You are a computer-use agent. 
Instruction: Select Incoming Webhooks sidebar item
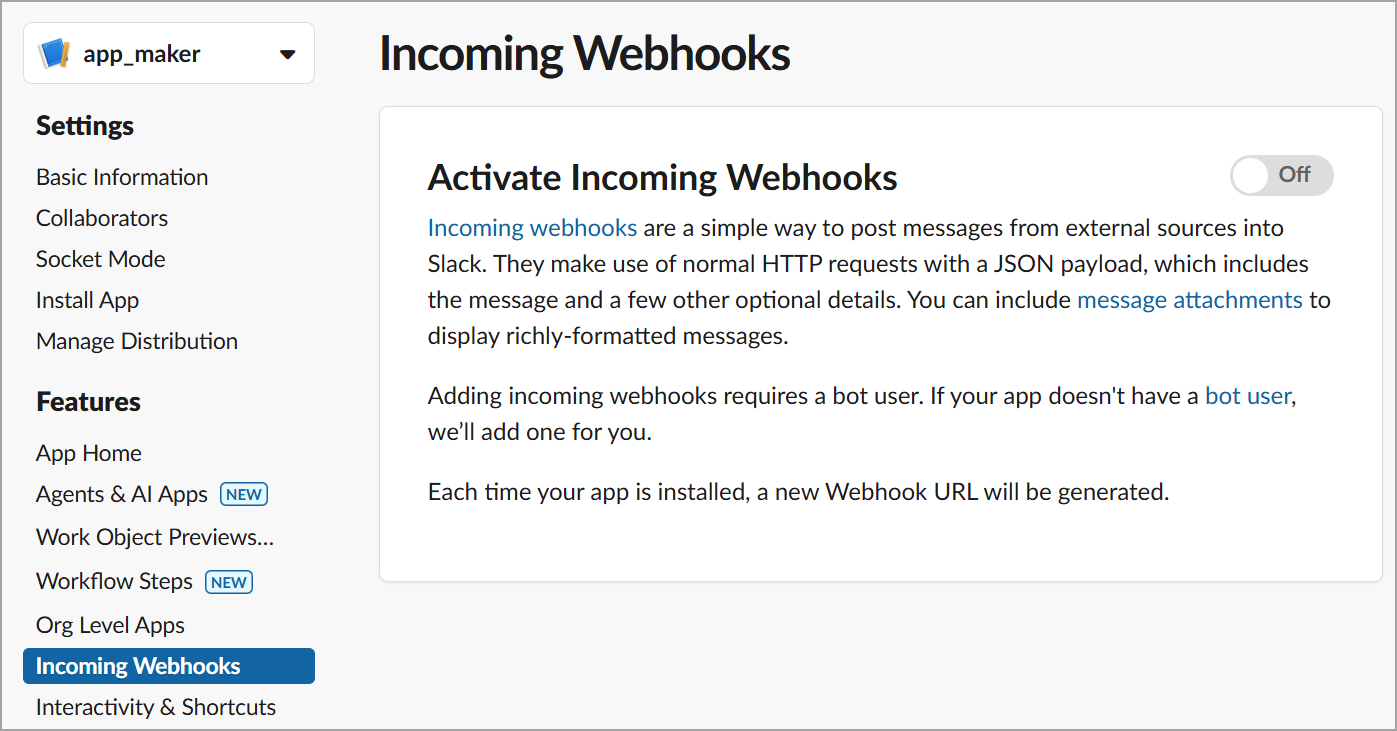[x=138, y=666]
